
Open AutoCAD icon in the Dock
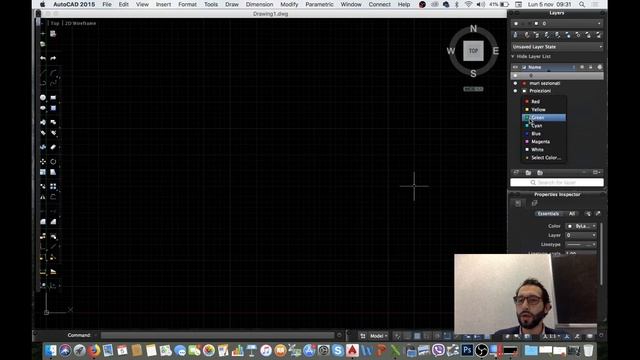tap(352, 350)
